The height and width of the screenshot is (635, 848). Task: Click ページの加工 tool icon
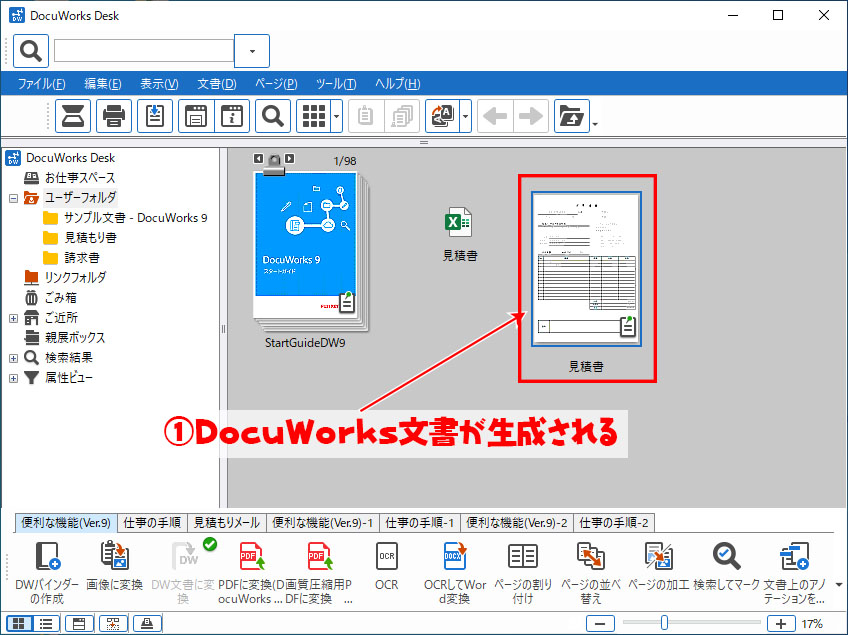pos(659,556)
